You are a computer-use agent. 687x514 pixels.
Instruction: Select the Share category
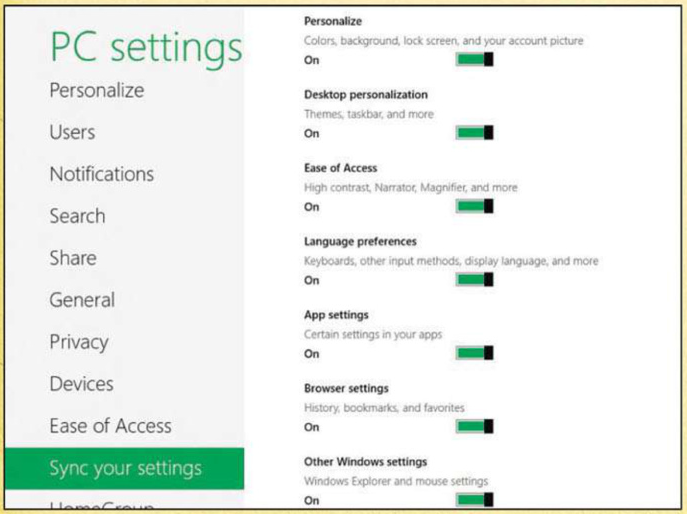(73, 258)
